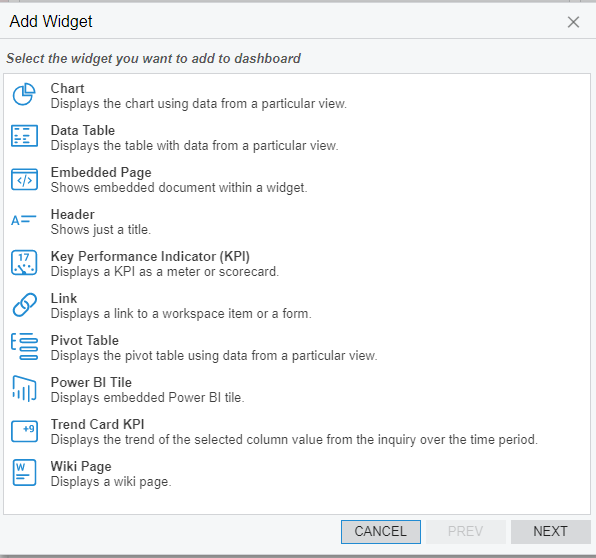Click the CANCEL button
Image resolution: width=596 pixels, height=558 pixels.
pos(380,531)
